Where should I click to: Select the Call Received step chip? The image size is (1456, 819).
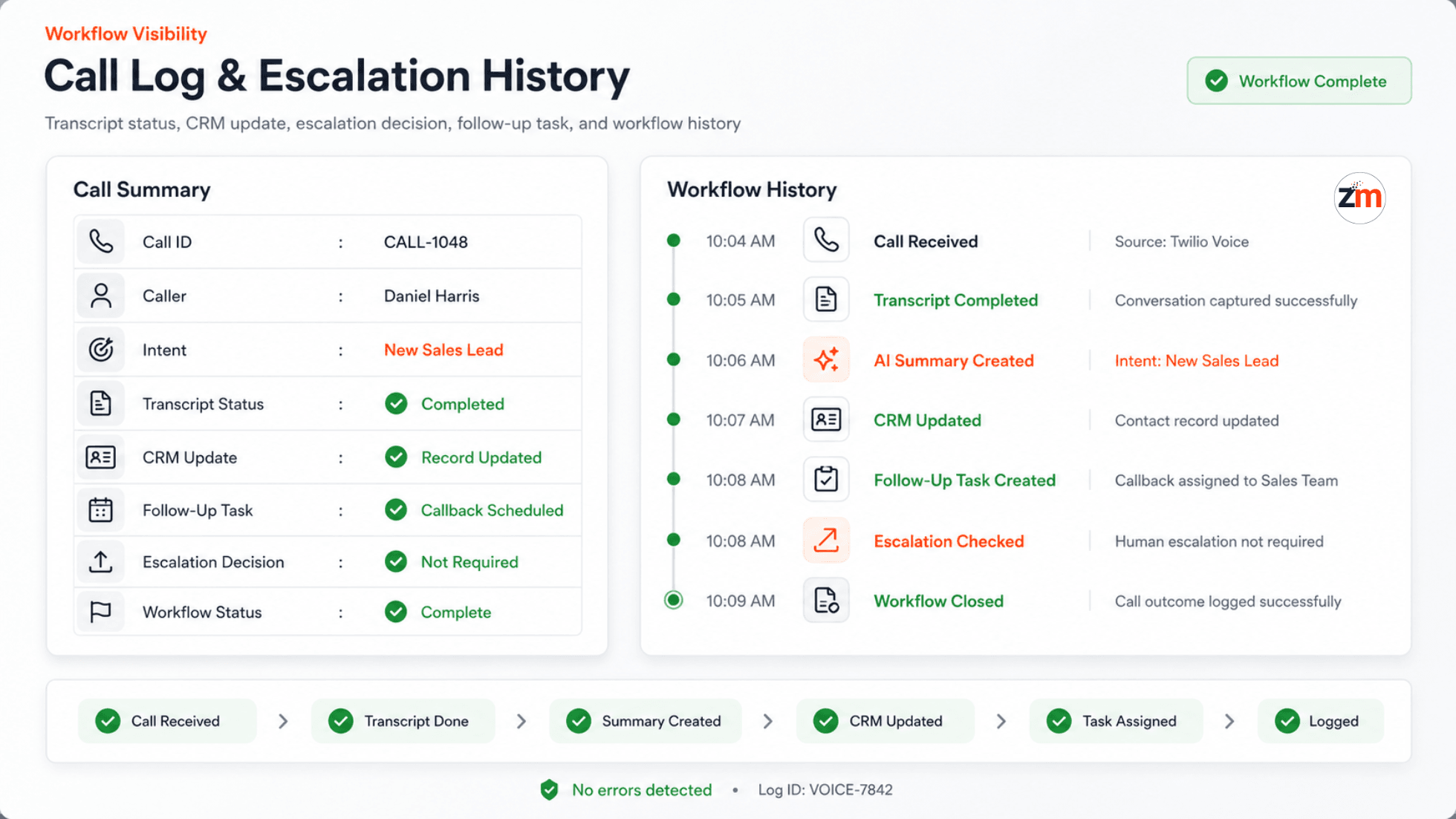click(167, 721)
